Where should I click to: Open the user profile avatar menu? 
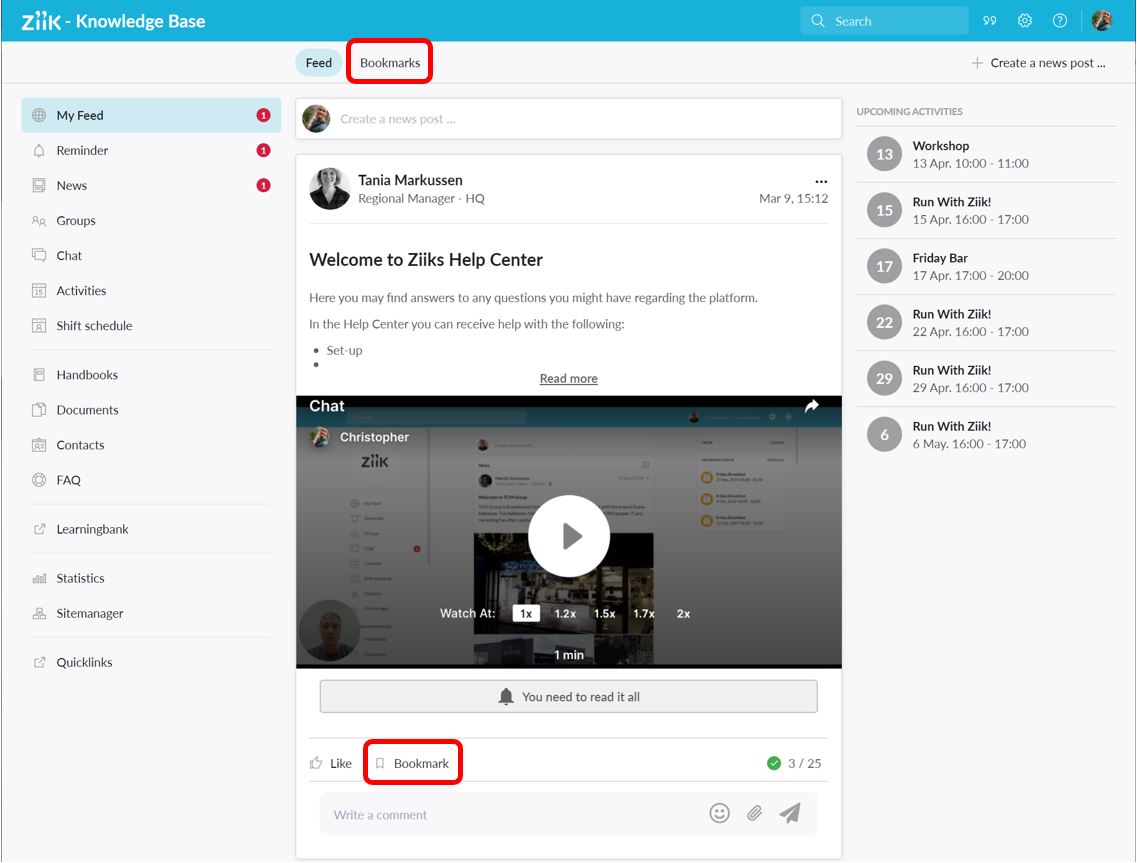(1102, 21)
